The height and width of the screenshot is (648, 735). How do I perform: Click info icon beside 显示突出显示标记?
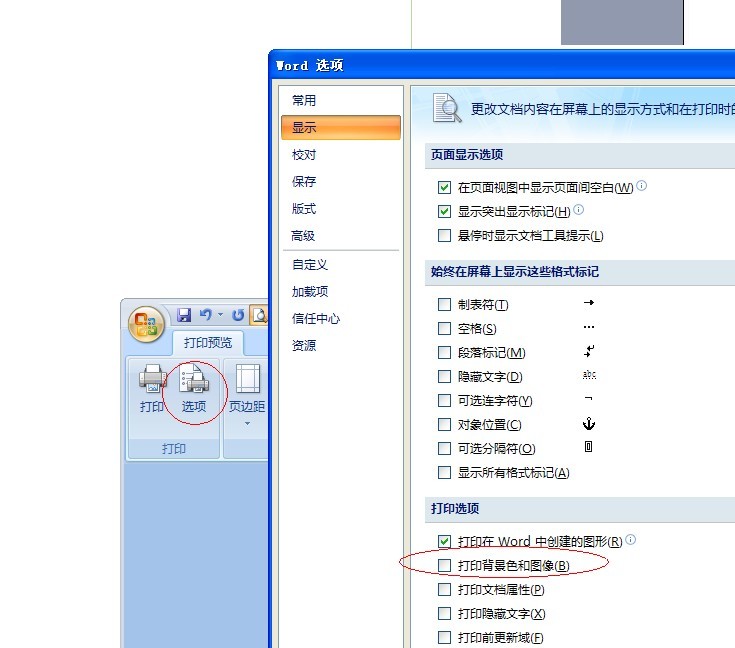pyautogui.click(x=579, y=210)
